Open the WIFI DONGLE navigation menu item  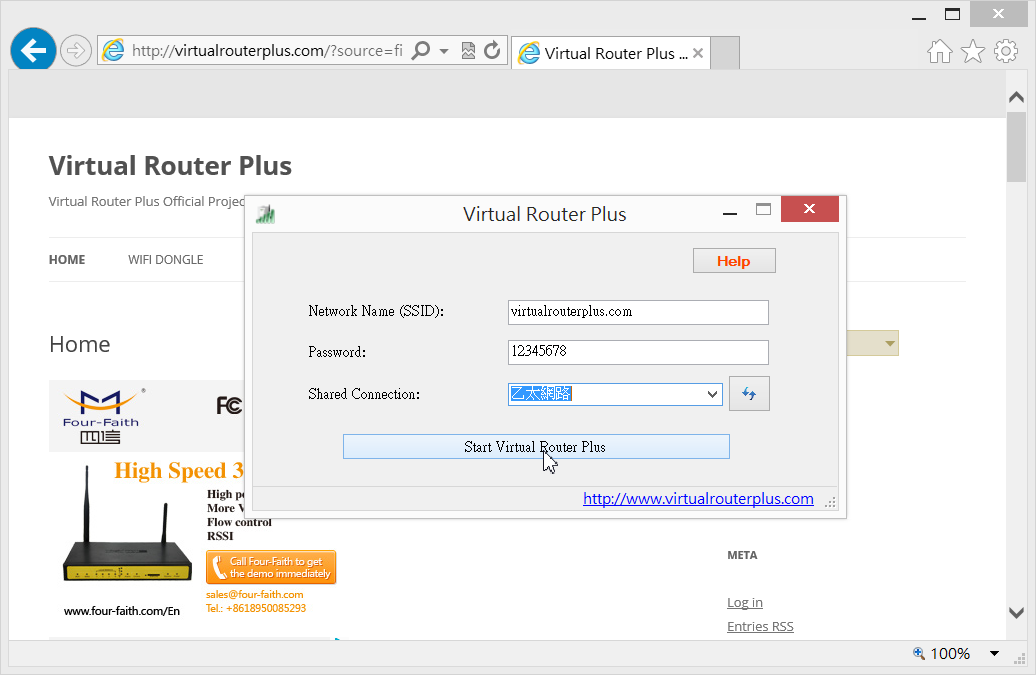(x=165, y=260)
